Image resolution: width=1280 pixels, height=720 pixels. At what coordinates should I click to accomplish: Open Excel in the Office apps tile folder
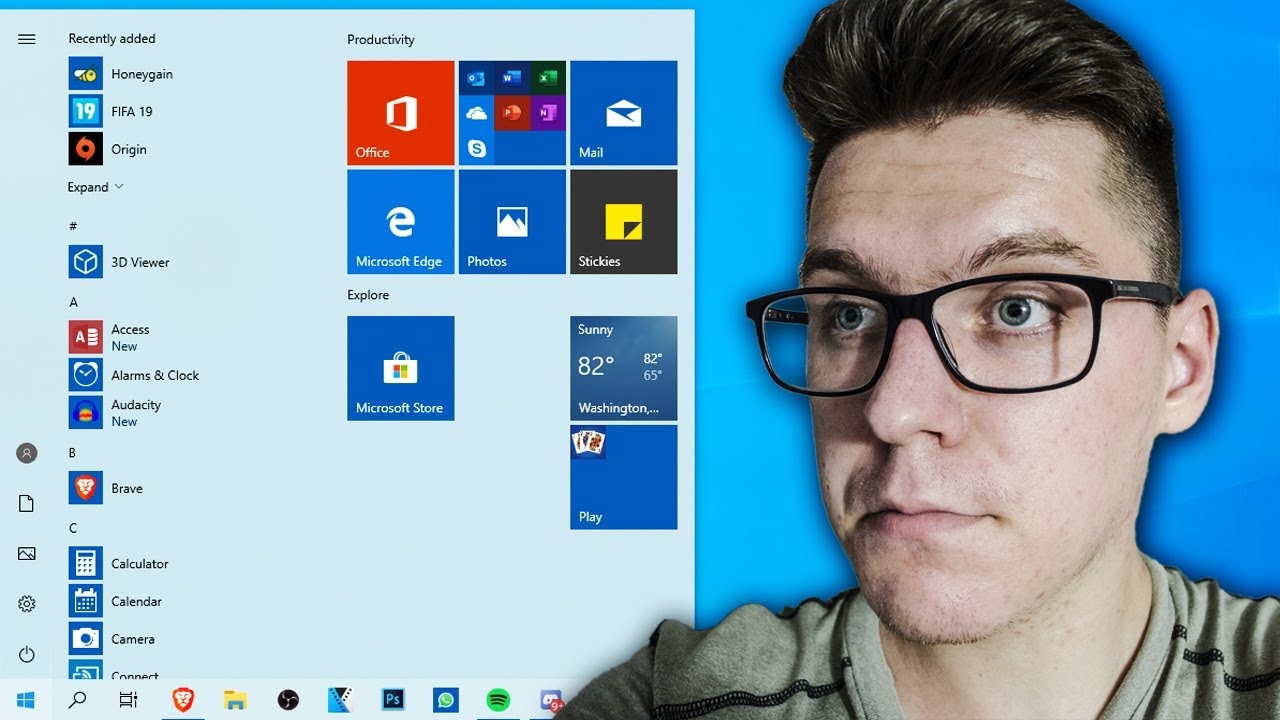[548, 78]
